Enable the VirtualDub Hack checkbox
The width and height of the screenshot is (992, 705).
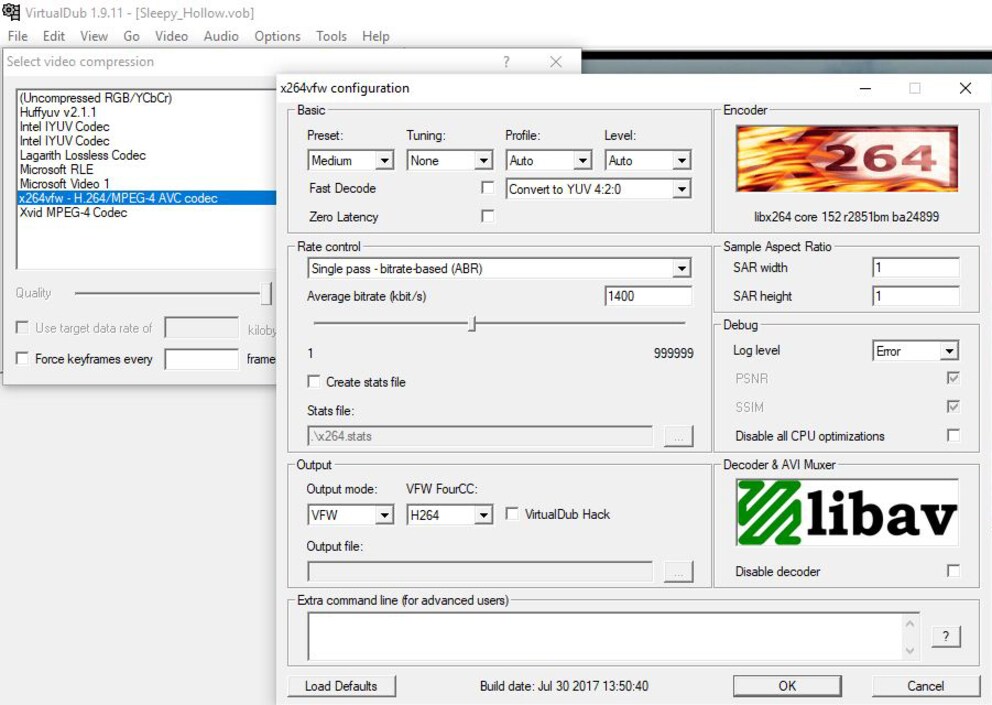[512, 513]
